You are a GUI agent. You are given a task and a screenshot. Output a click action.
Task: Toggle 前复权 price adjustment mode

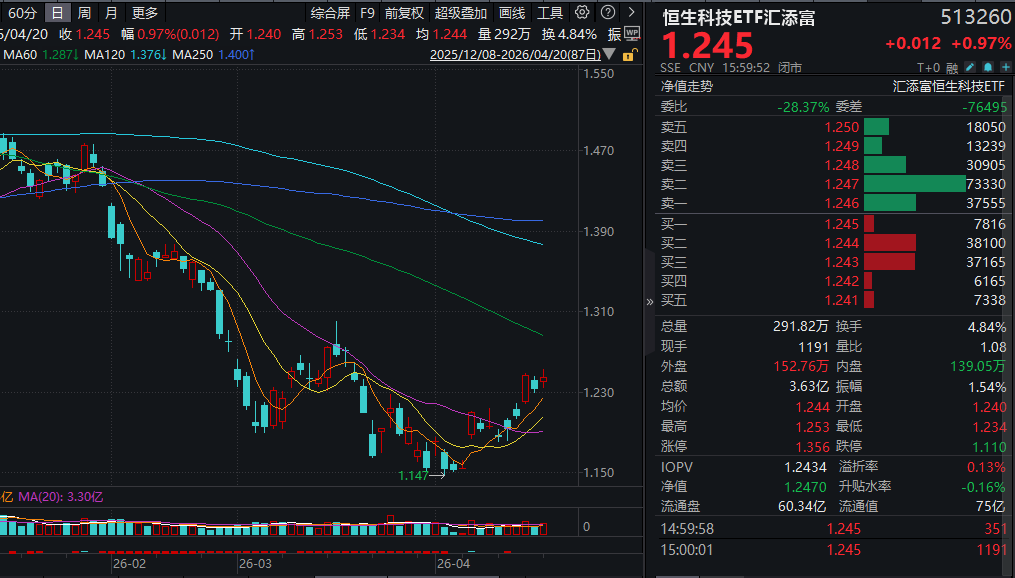[404, 13]
